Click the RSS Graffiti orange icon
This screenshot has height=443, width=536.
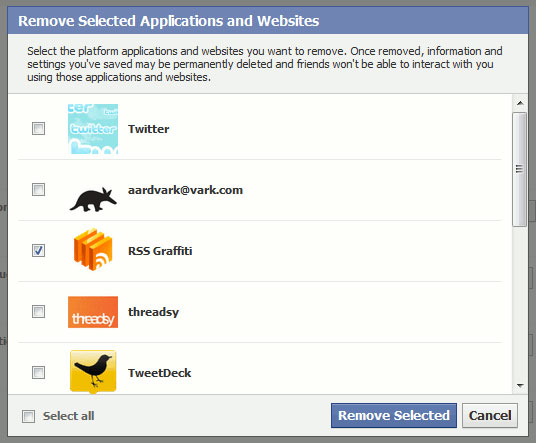pos(93,250)
